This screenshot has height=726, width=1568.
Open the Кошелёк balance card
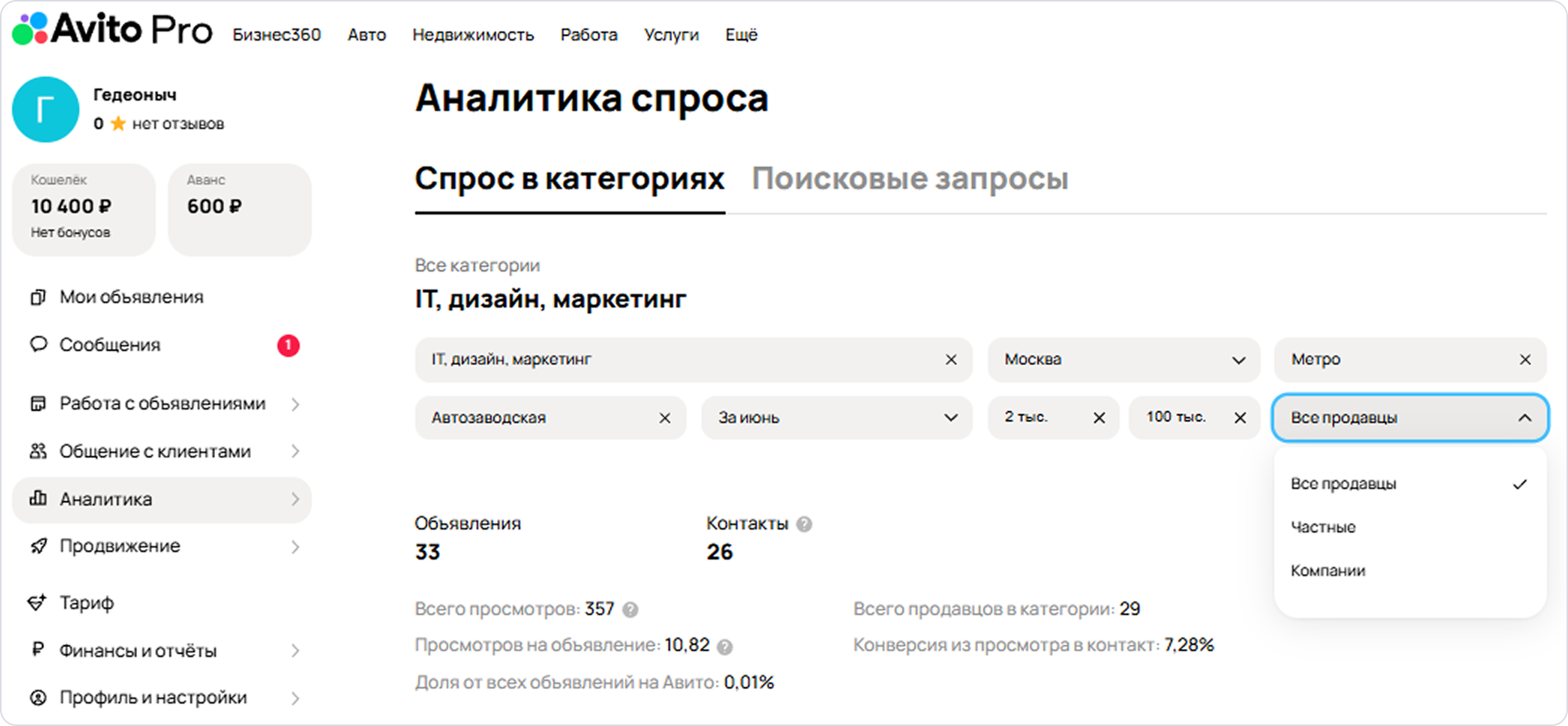tap(83, 209)
